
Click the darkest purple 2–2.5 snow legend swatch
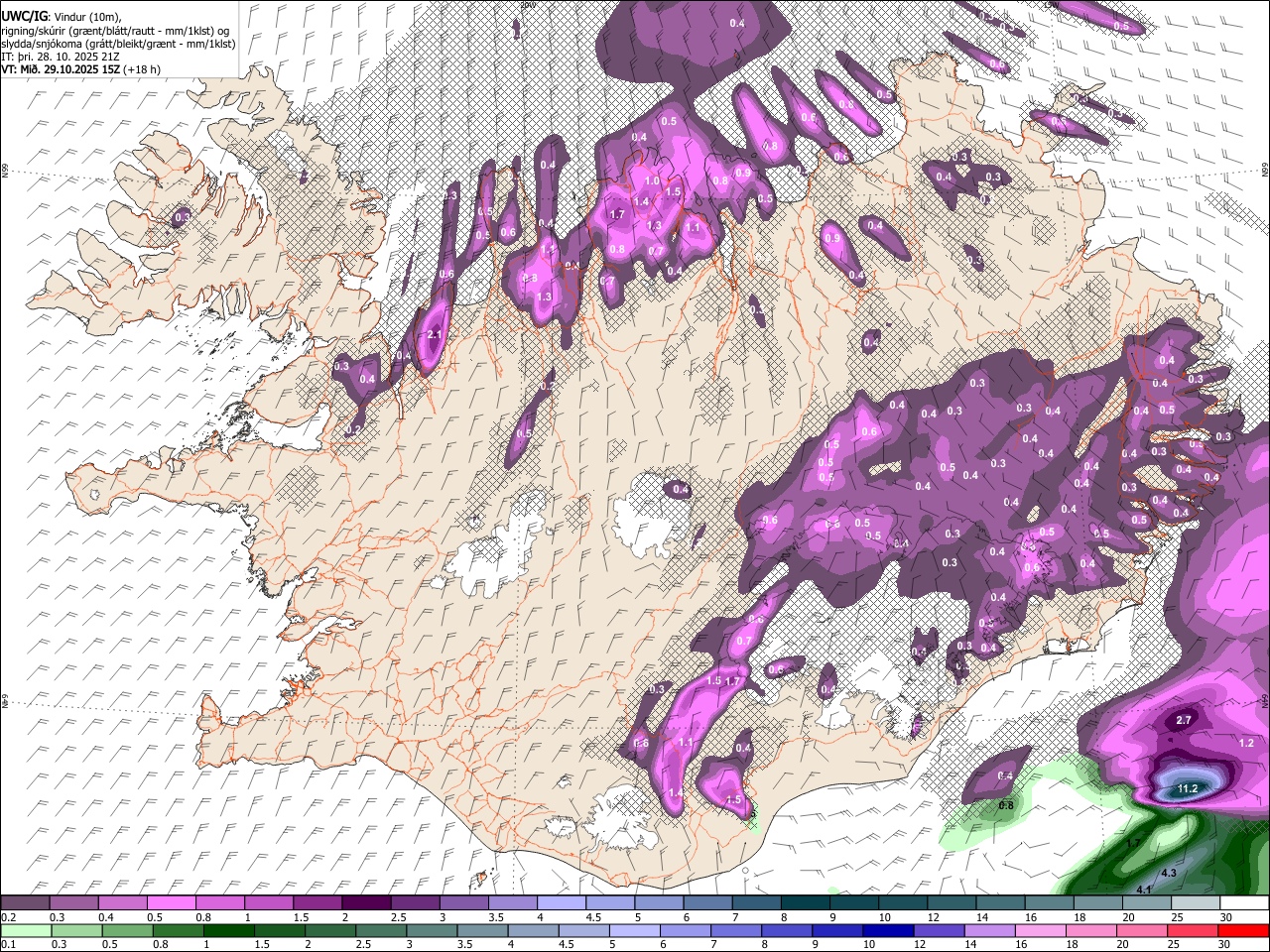(x=366, y=903)
